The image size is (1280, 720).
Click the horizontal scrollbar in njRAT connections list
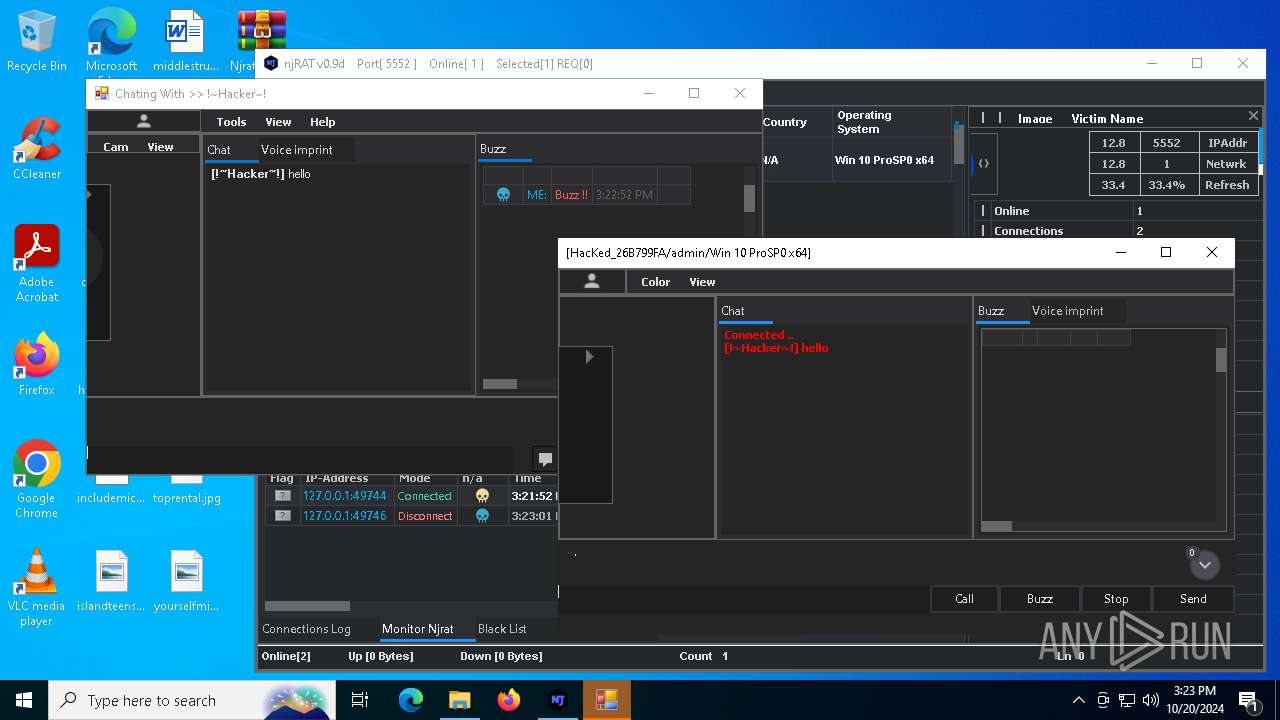click(307, 606)
